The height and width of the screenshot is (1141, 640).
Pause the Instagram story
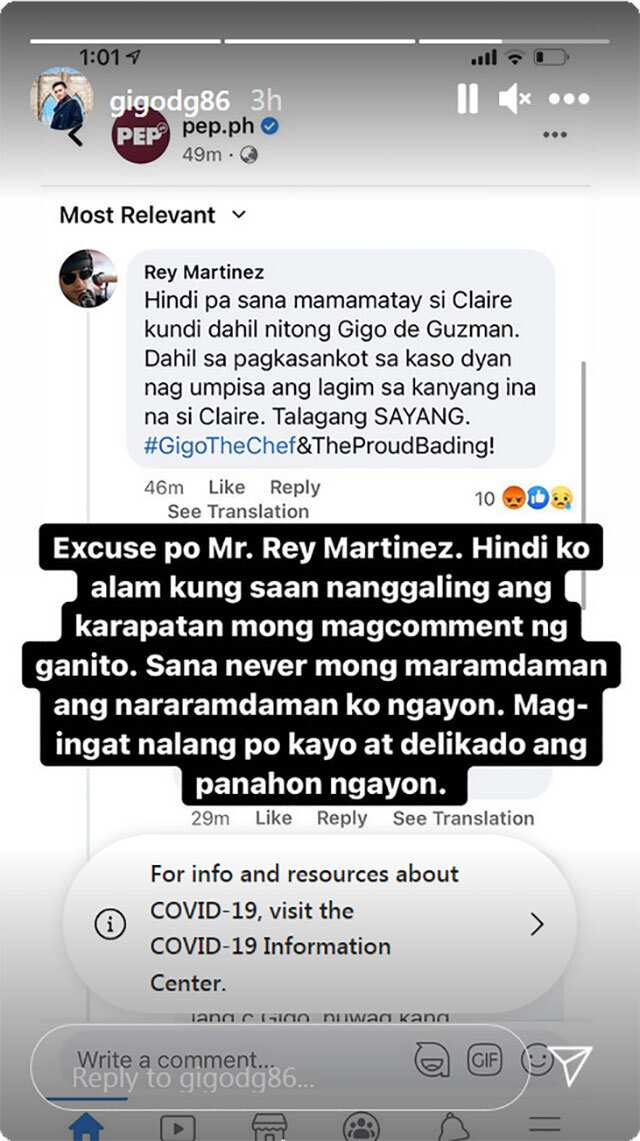(468, 98)
